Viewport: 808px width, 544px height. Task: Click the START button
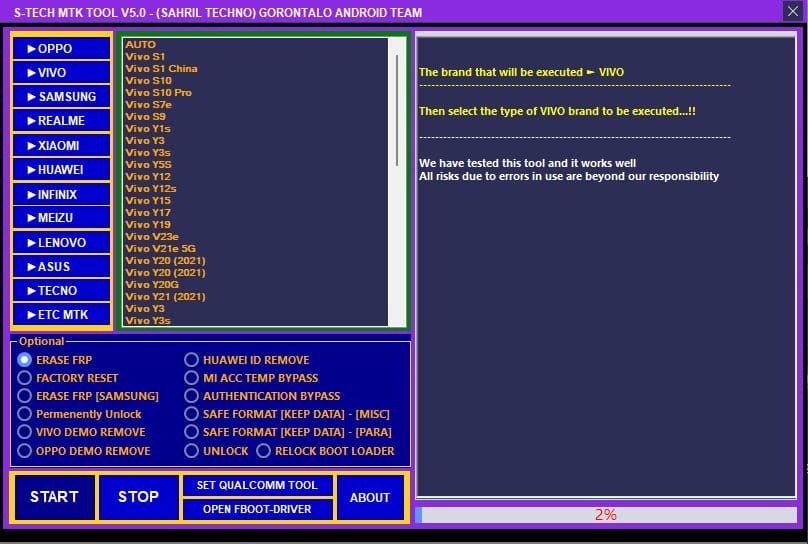click(x=55, y=497)
